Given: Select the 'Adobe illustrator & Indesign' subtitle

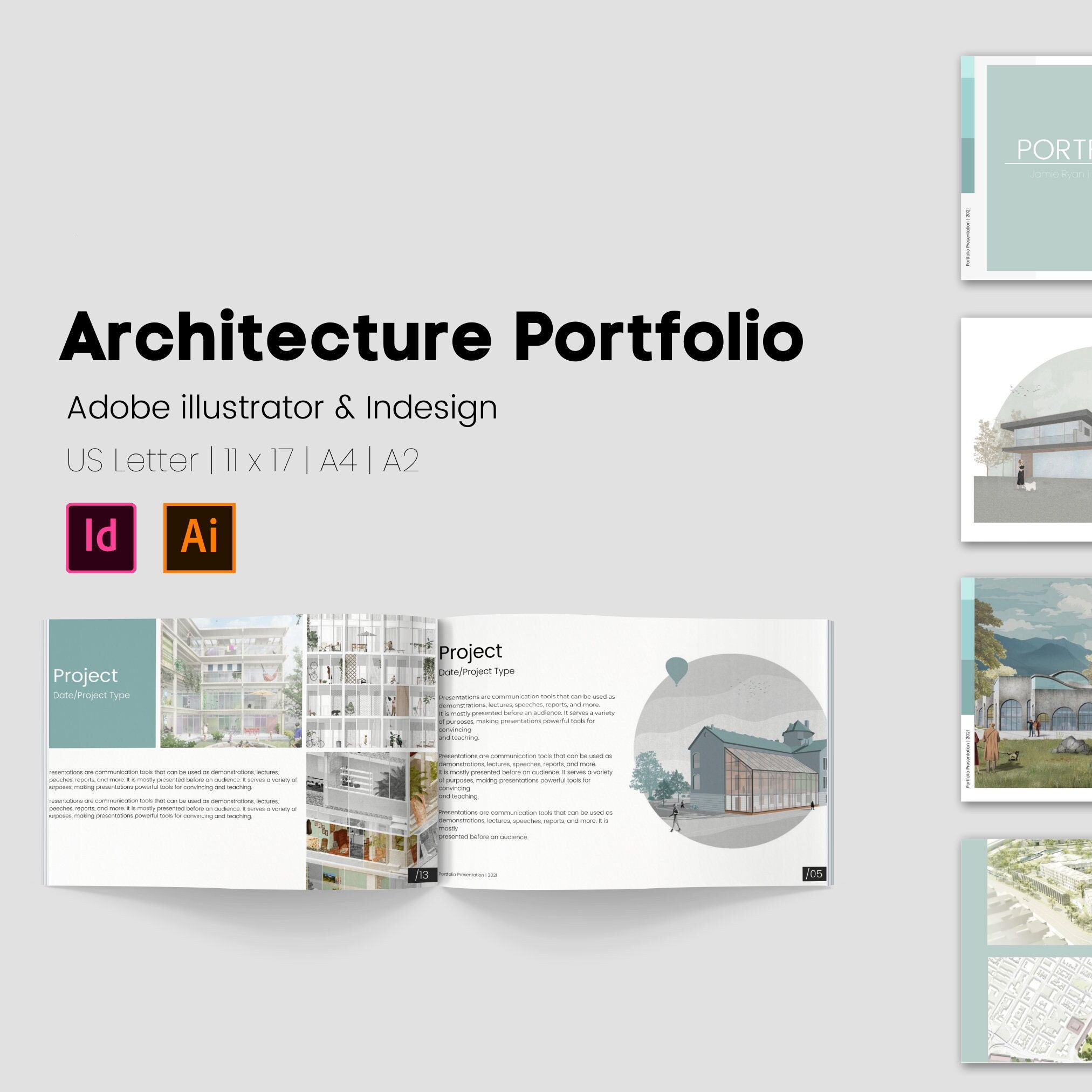Looking at the screenshot, I should tap(282, 408).
